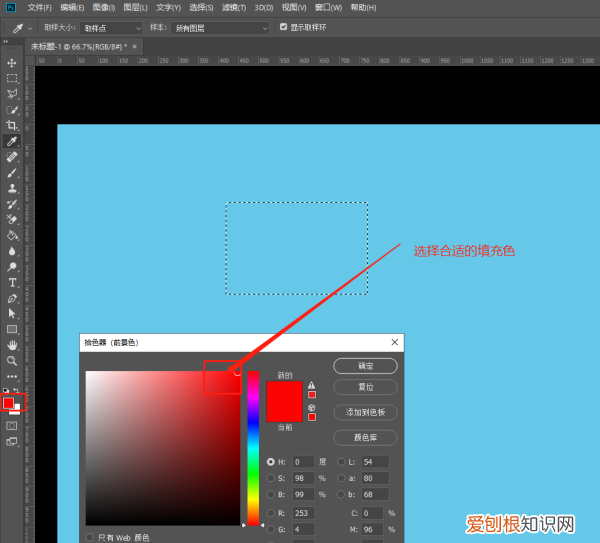This screenshot has width=600, height=543.
Task: Click the vertical hue spectrum slider
Action: pyautogui.click(x=254, y=446)
